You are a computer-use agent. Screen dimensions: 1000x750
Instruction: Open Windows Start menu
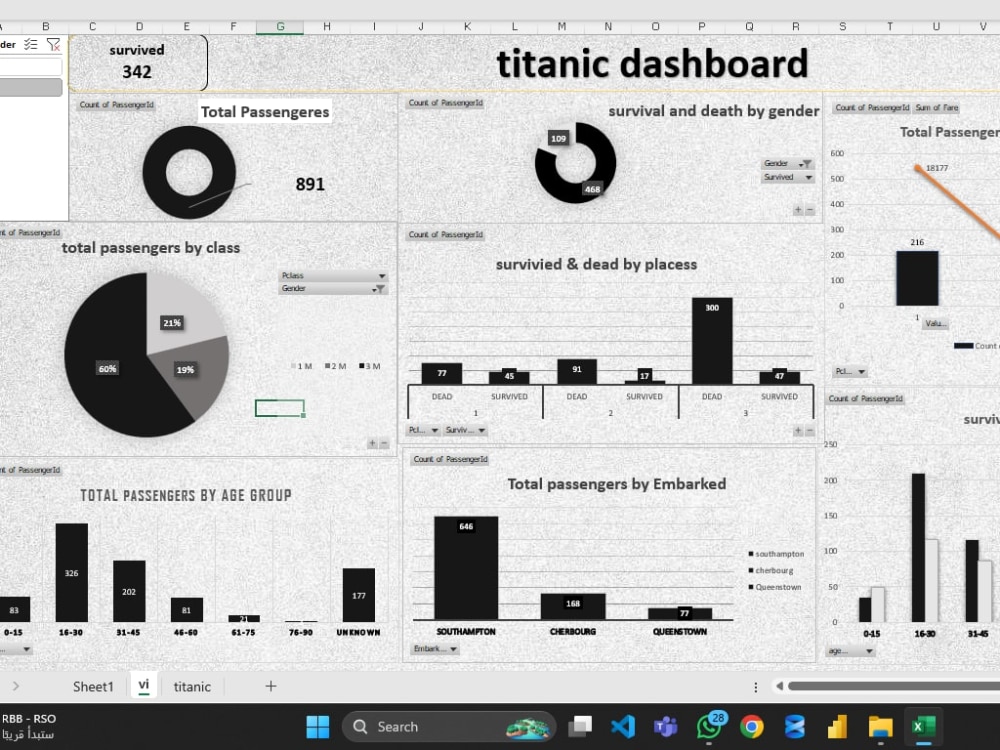click(318, 726)
